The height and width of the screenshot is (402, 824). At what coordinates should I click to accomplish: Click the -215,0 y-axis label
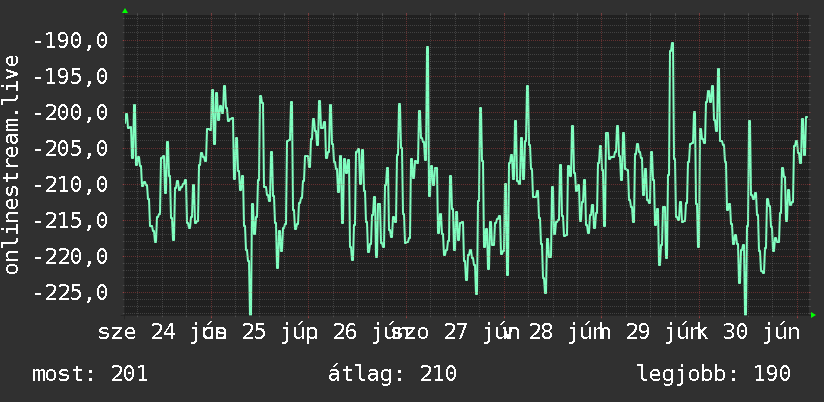tap(70, 221)
